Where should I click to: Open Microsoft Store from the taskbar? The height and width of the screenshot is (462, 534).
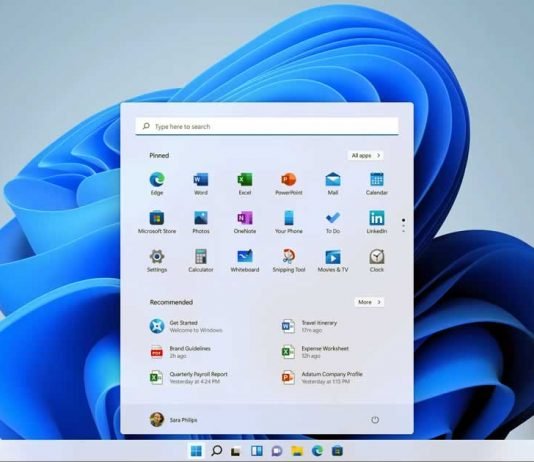(337, 451)
